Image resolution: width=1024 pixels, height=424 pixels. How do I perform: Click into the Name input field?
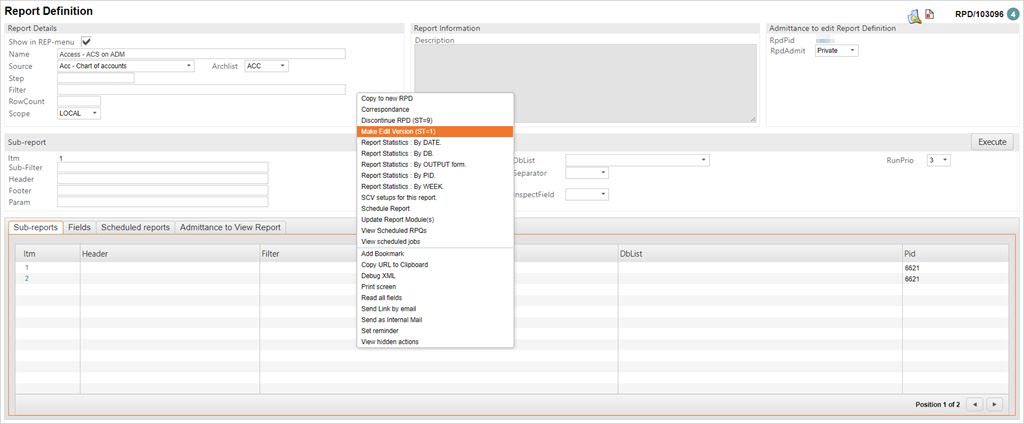pyautogui.click(x=200, y=54)
